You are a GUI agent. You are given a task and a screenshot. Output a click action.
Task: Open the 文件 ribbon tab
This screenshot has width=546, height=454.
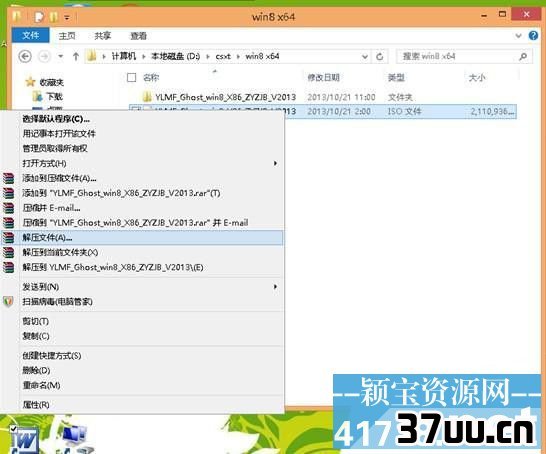(x=31, y=36)
